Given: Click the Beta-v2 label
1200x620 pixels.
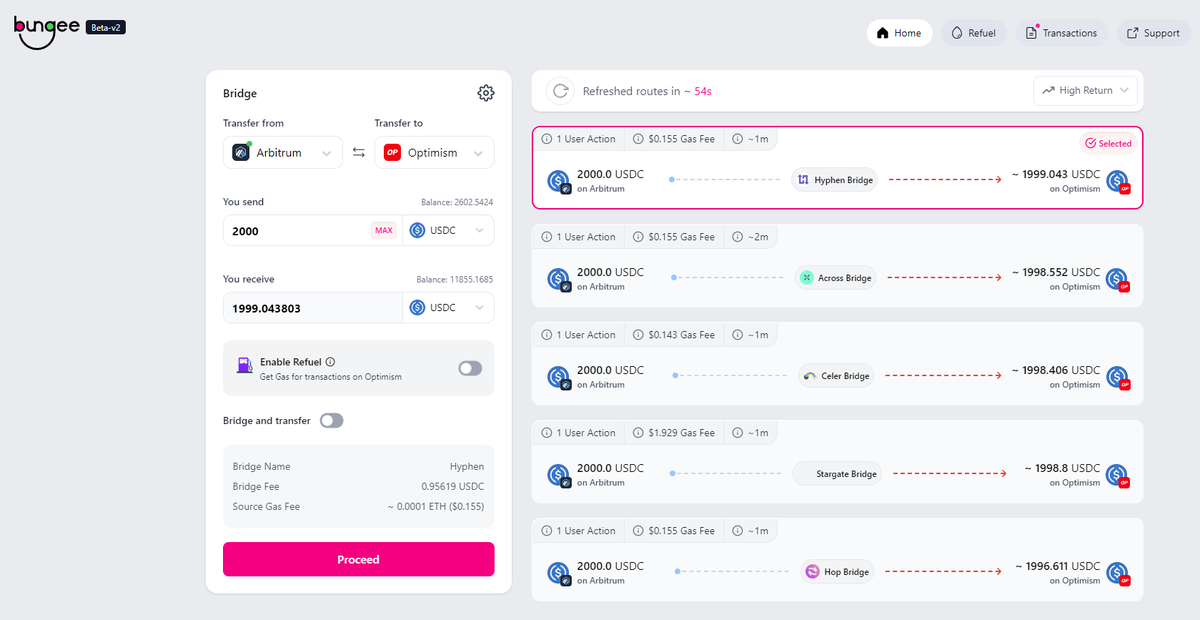Looking at the screenshot, I should 106,27.
